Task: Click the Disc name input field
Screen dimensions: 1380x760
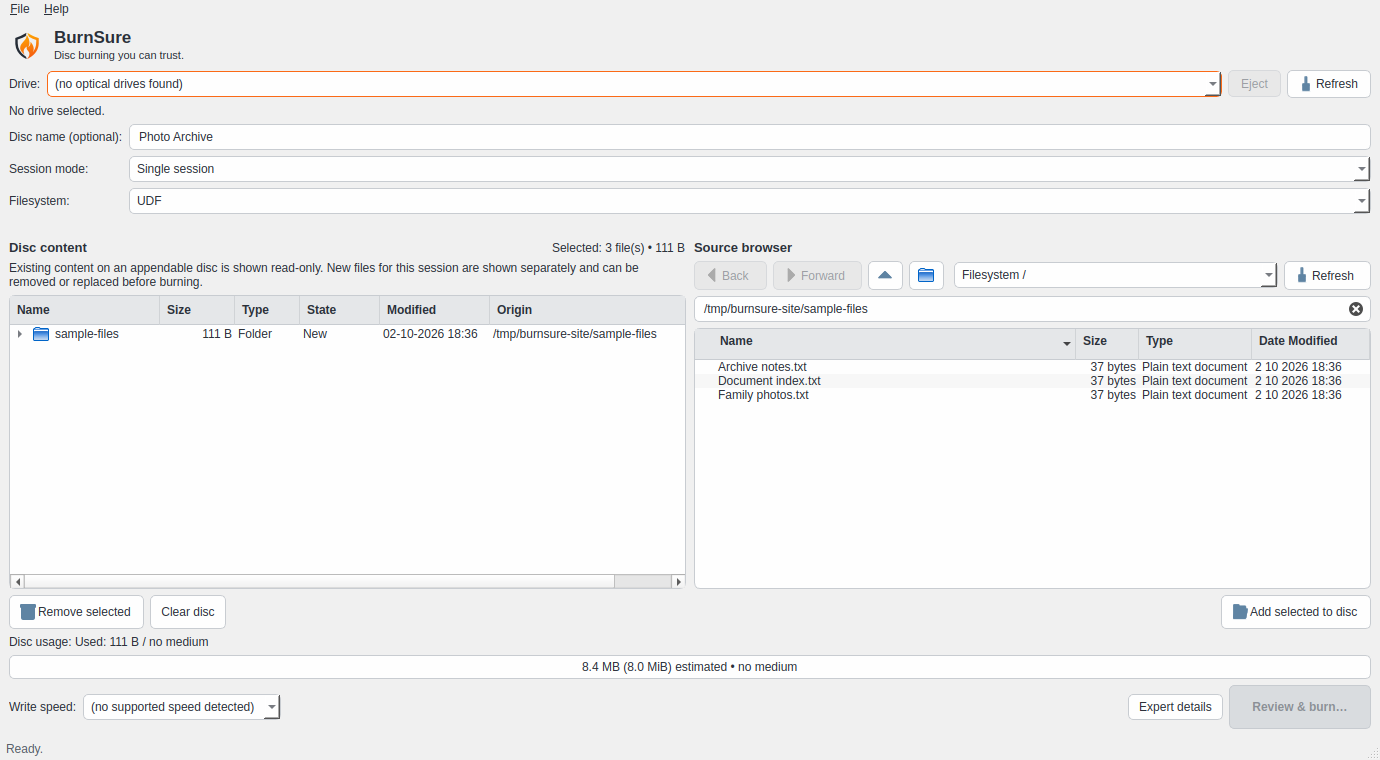Action: tap(749, 137)
